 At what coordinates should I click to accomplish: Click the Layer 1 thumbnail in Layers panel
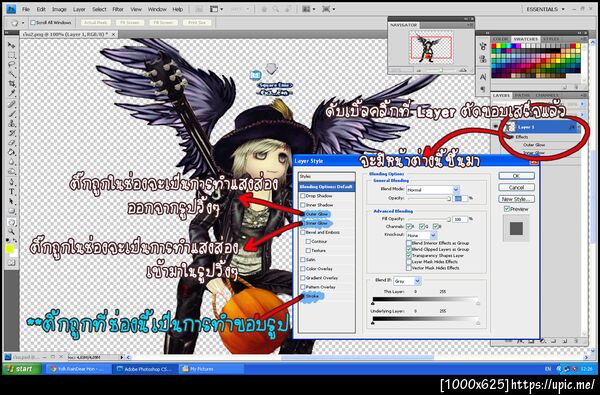pyautogui.click(x=509, y=127)
